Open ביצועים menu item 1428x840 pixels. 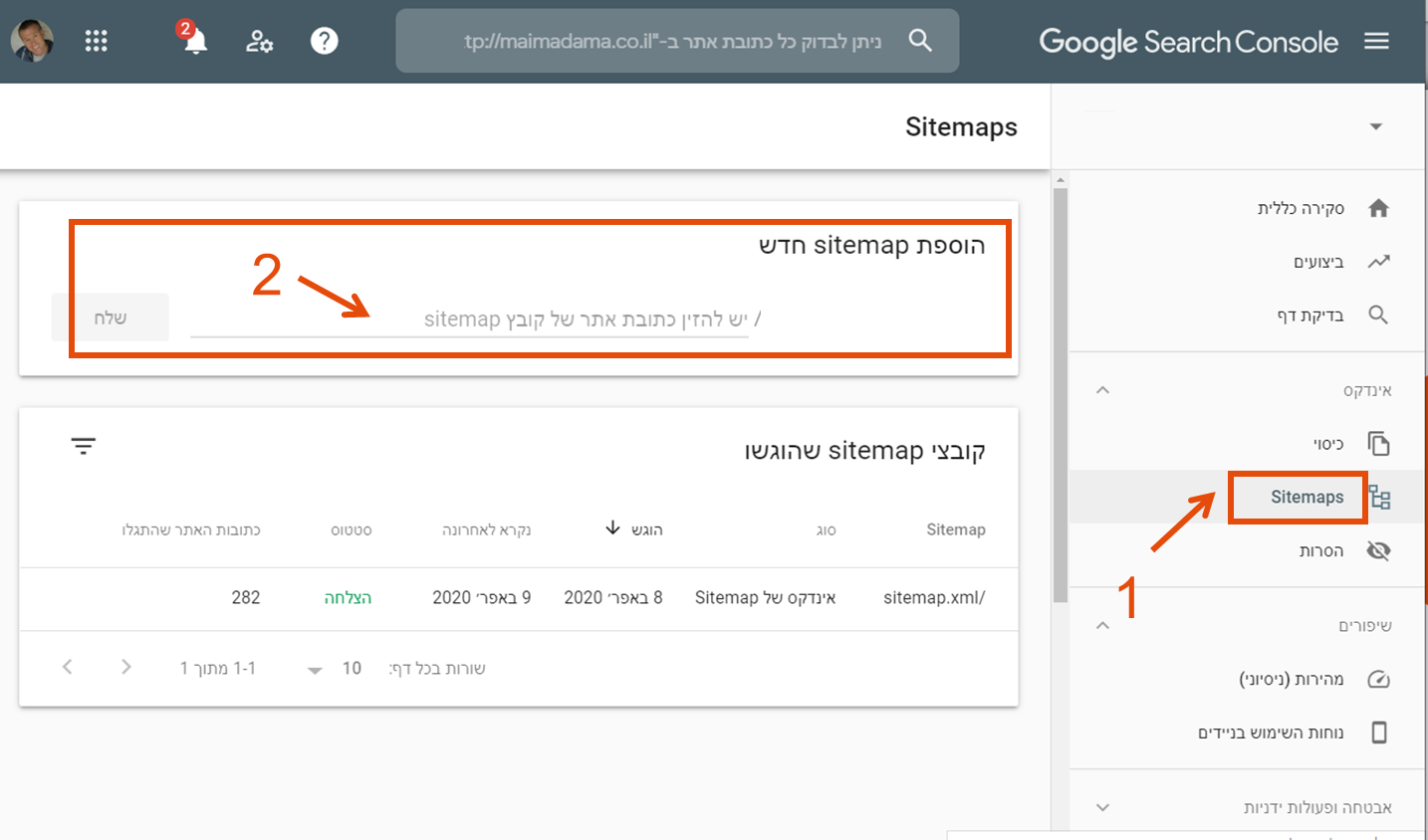tap(1318, 262)
